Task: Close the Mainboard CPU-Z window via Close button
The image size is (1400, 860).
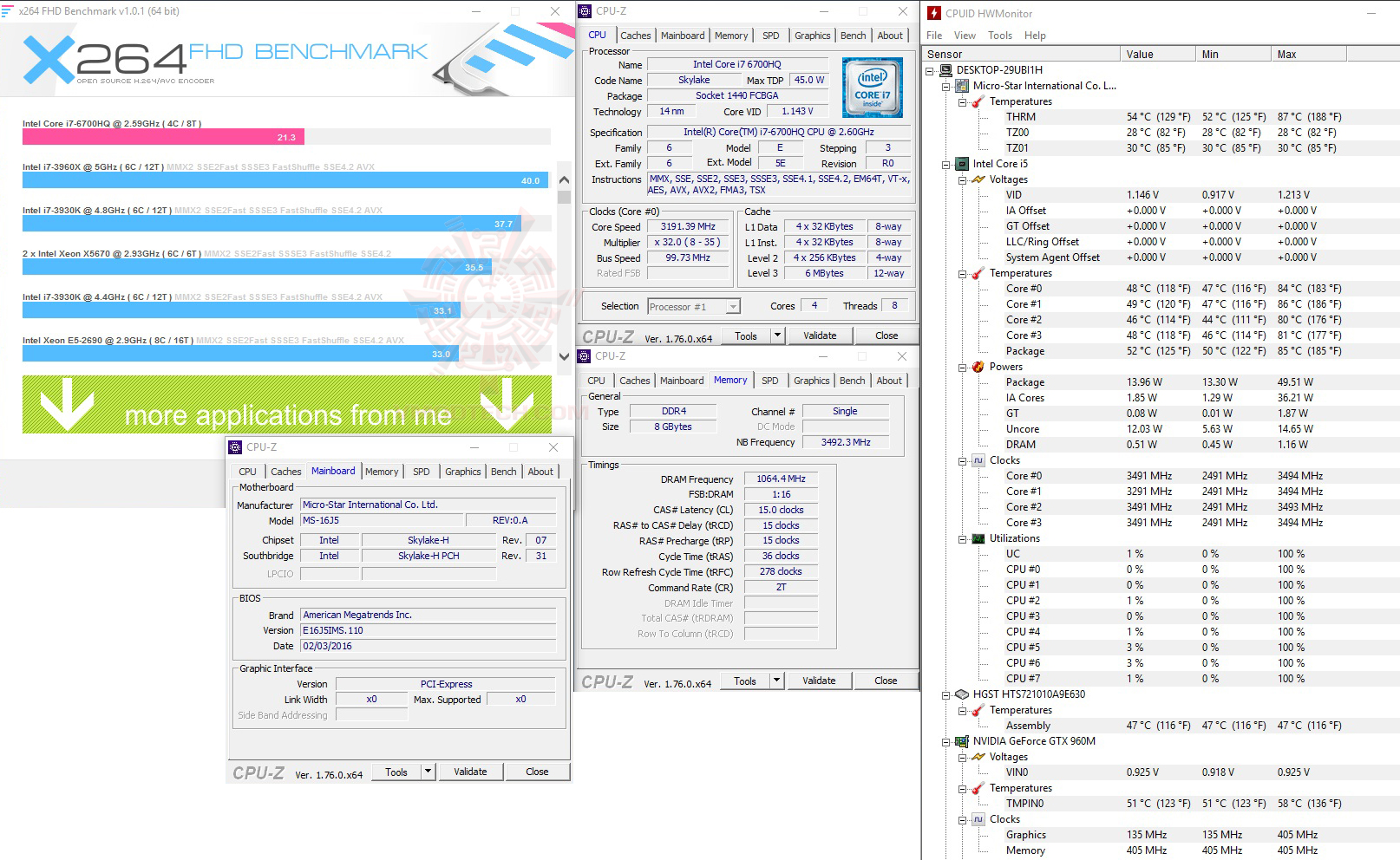Action: 538,772
